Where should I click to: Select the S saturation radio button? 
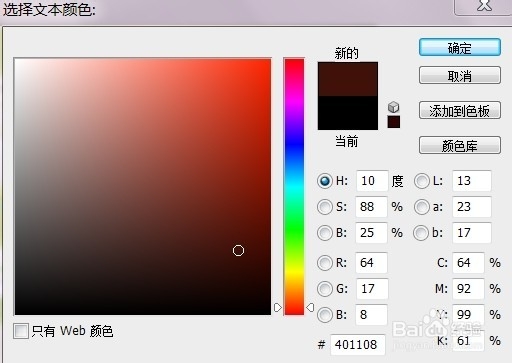(325, 207)
